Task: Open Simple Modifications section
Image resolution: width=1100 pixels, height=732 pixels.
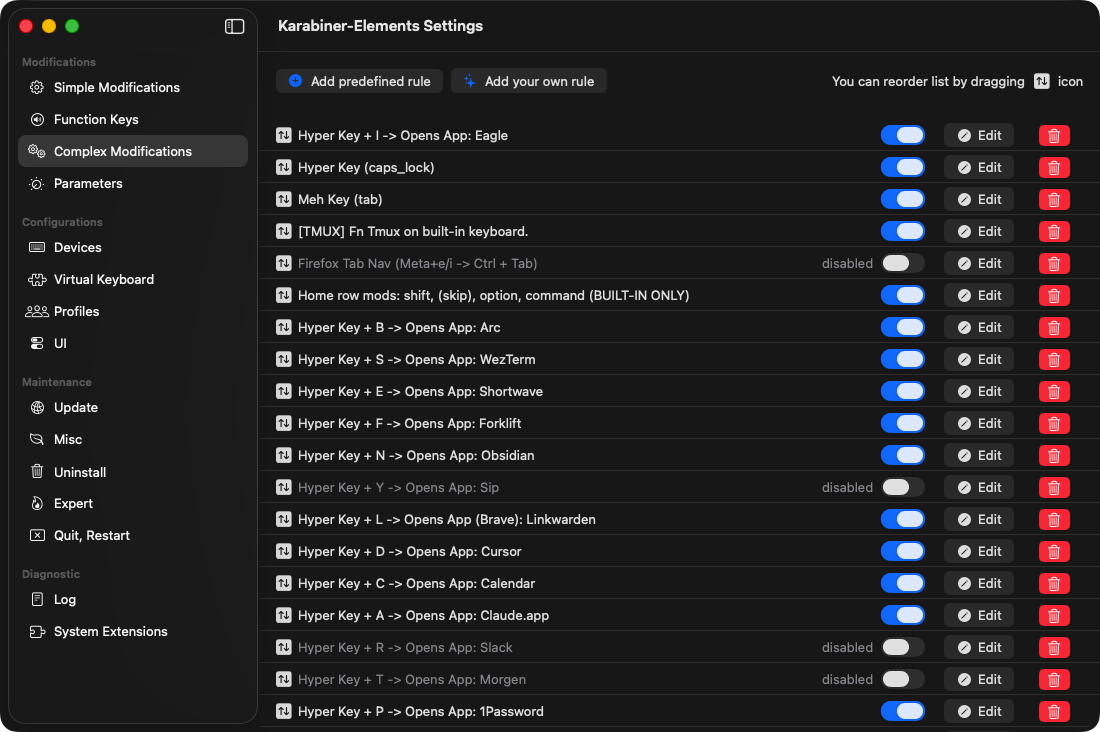Action: pos(133,88)
